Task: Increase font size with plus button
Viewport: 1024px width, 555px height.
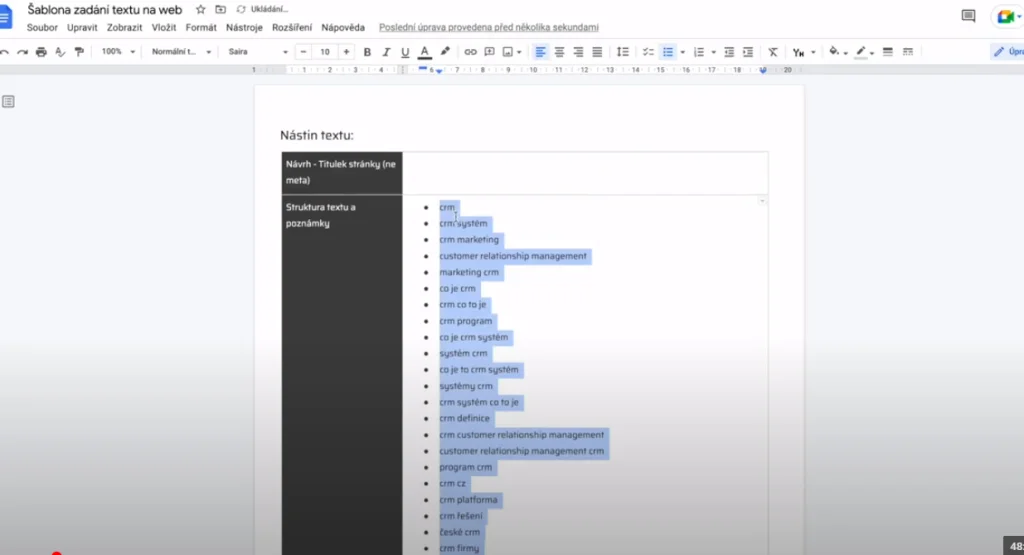Action: 346,52
